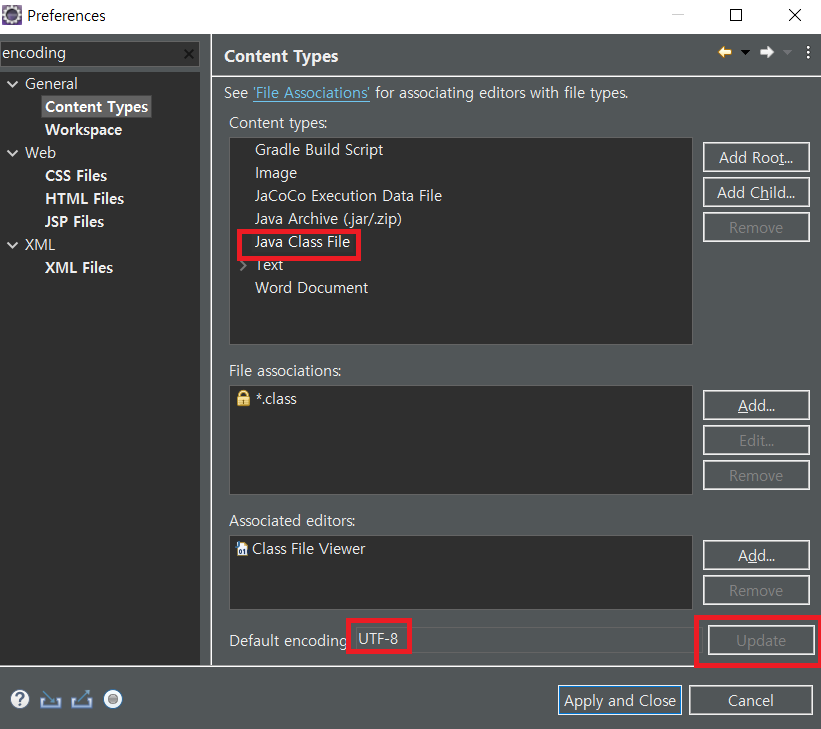Follow the 'File Associations' link
Image resolution: width=821 pixels, height=729 pixels.
312,93
